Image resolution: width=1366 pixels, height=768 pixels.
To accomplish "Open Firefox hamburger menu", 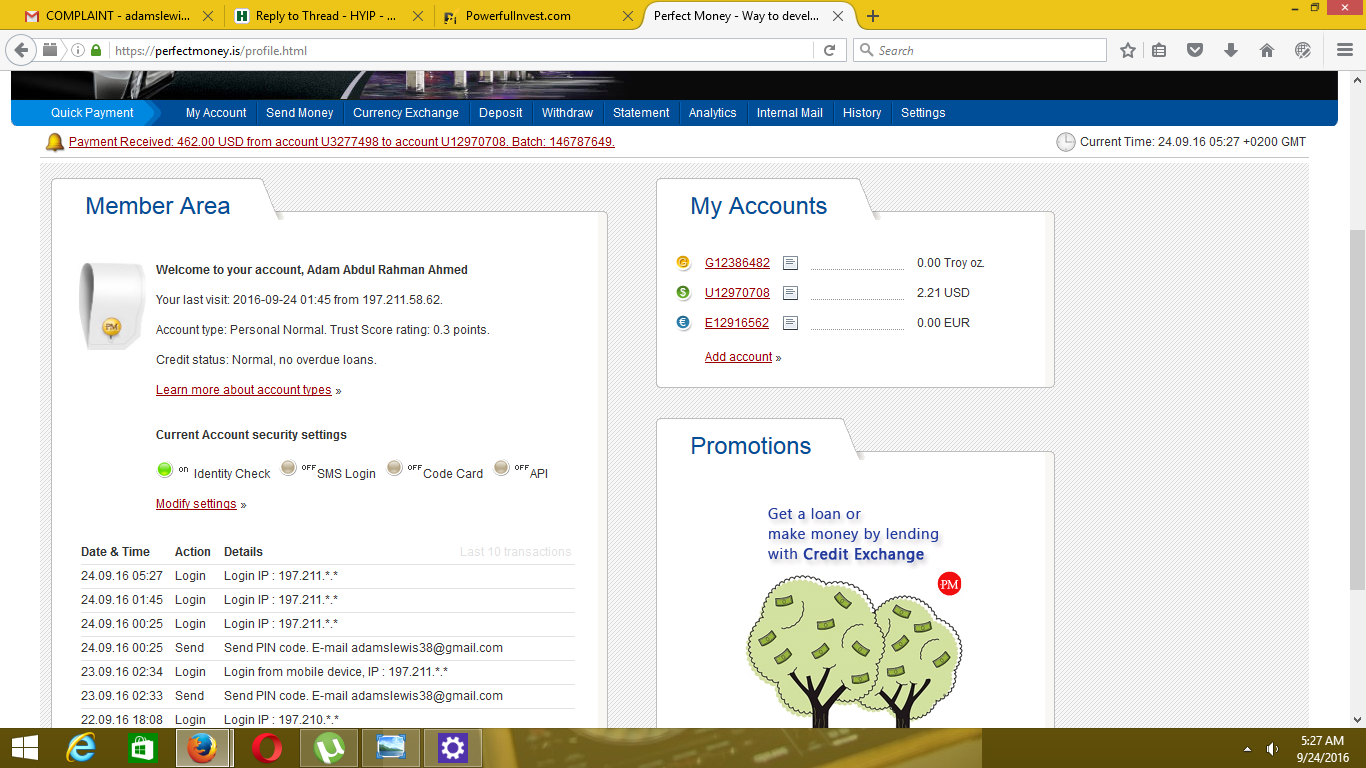I will point(1345,50).
